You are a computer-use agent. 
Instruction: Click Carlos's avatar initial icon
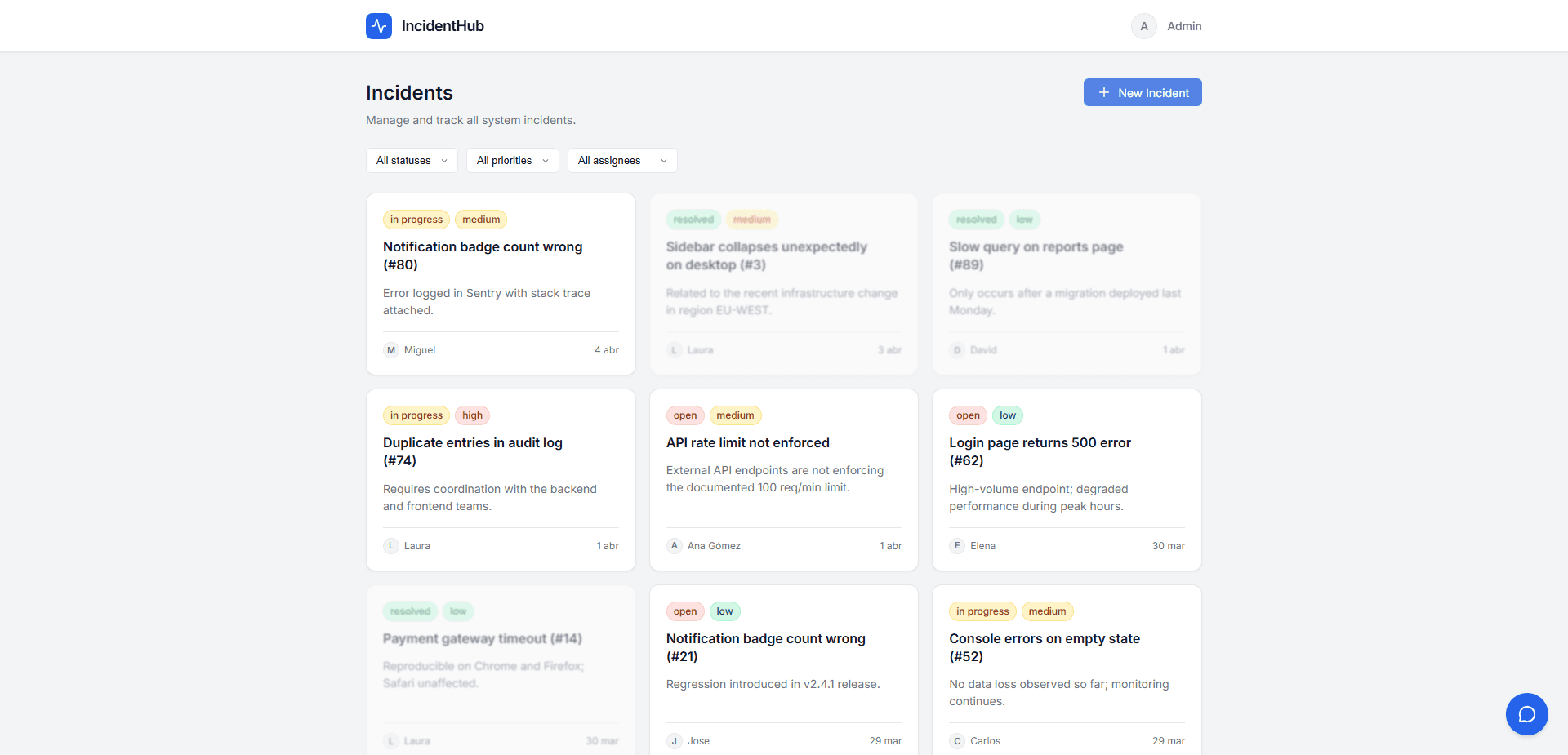tap(957, 741)
